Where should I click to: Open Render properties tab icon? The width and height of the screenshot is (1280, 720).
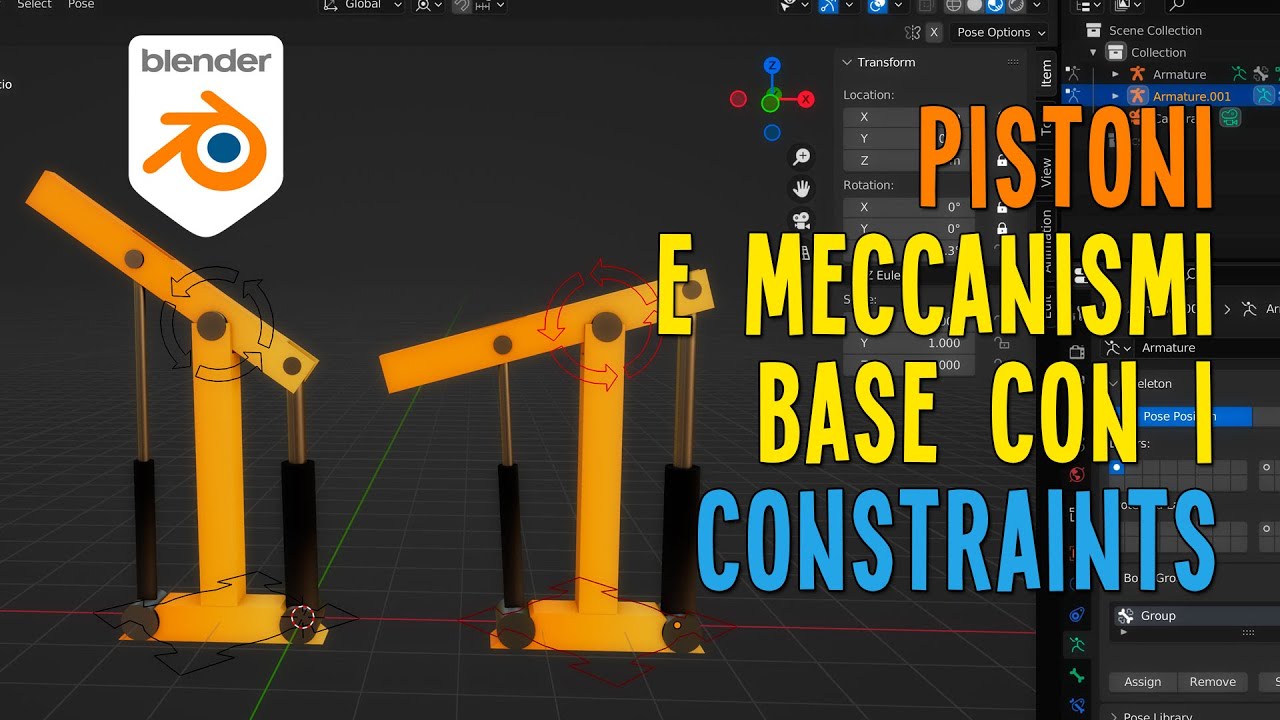click(x=1076, y=352)
